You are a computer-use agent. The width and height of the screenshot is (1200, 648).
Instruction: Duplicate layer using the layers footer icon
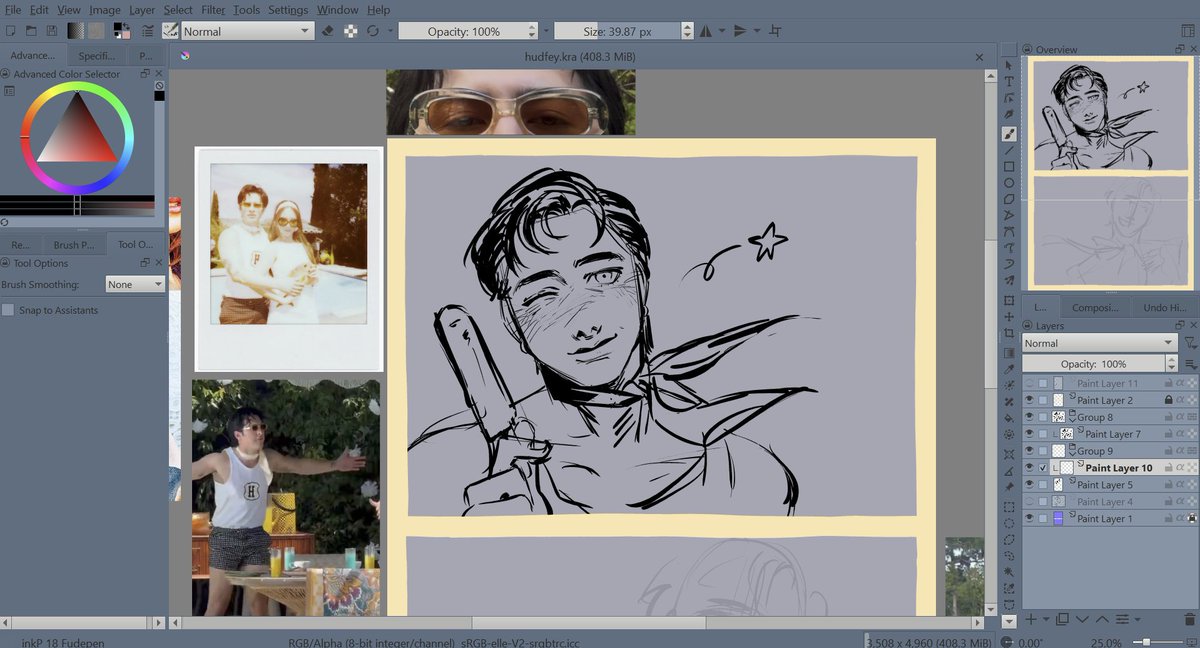coord(1062,620)
